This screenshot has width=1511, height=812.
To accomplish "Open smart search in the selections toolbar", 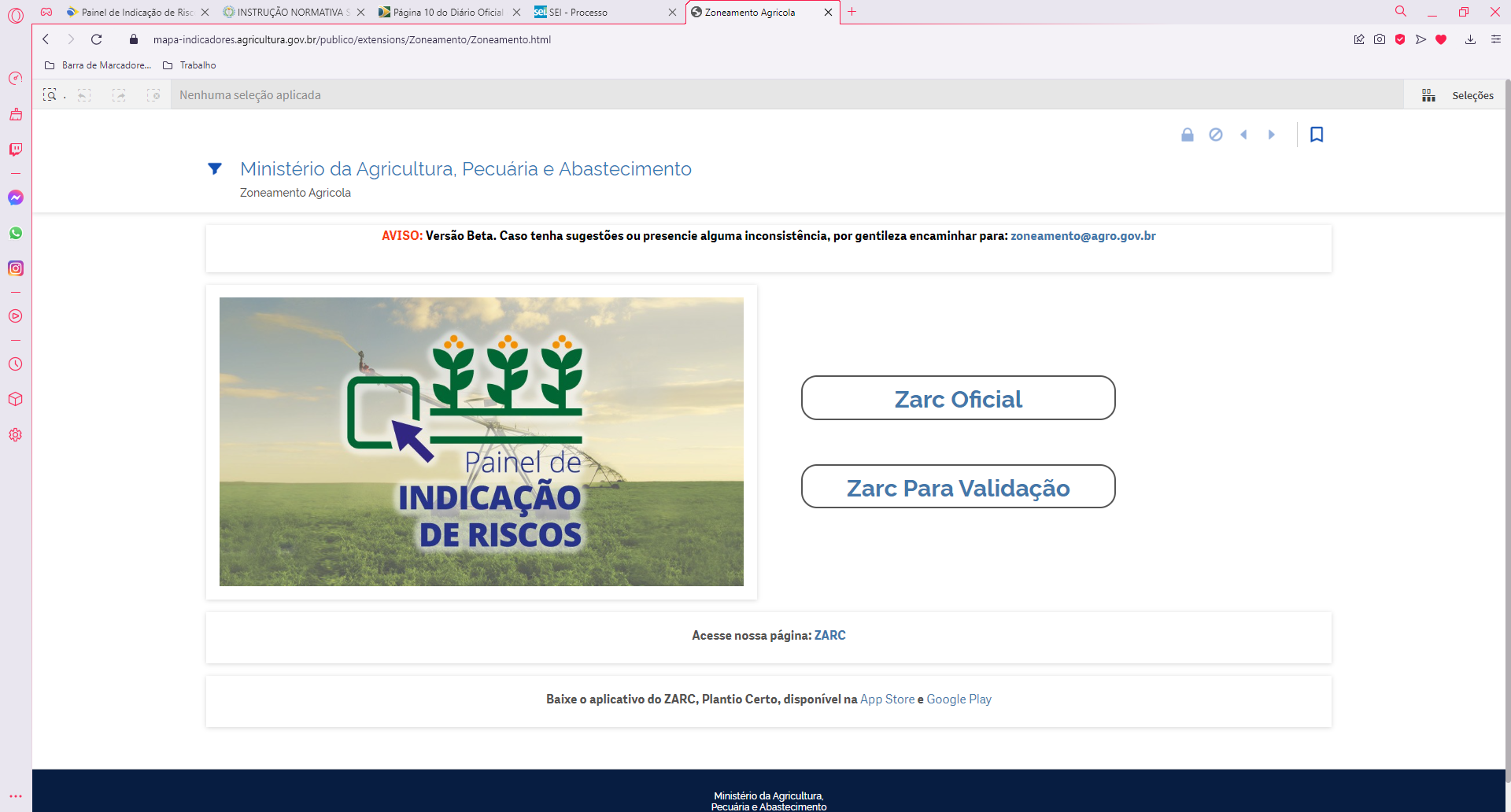I will coord(50,94).
